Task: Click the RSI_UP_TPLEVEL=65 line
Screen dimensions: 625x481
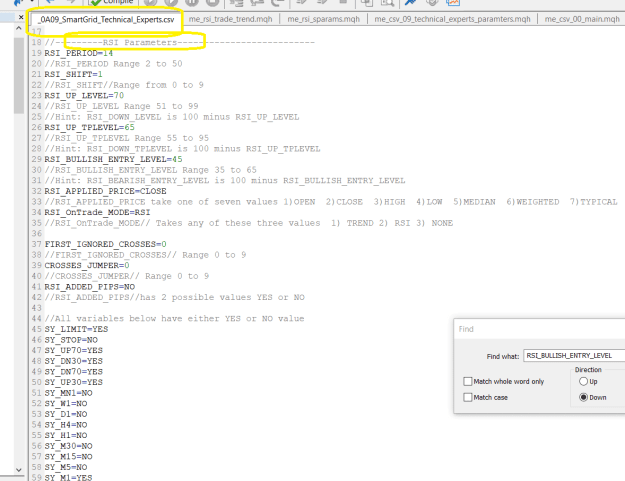Action: tap(89, 128)
